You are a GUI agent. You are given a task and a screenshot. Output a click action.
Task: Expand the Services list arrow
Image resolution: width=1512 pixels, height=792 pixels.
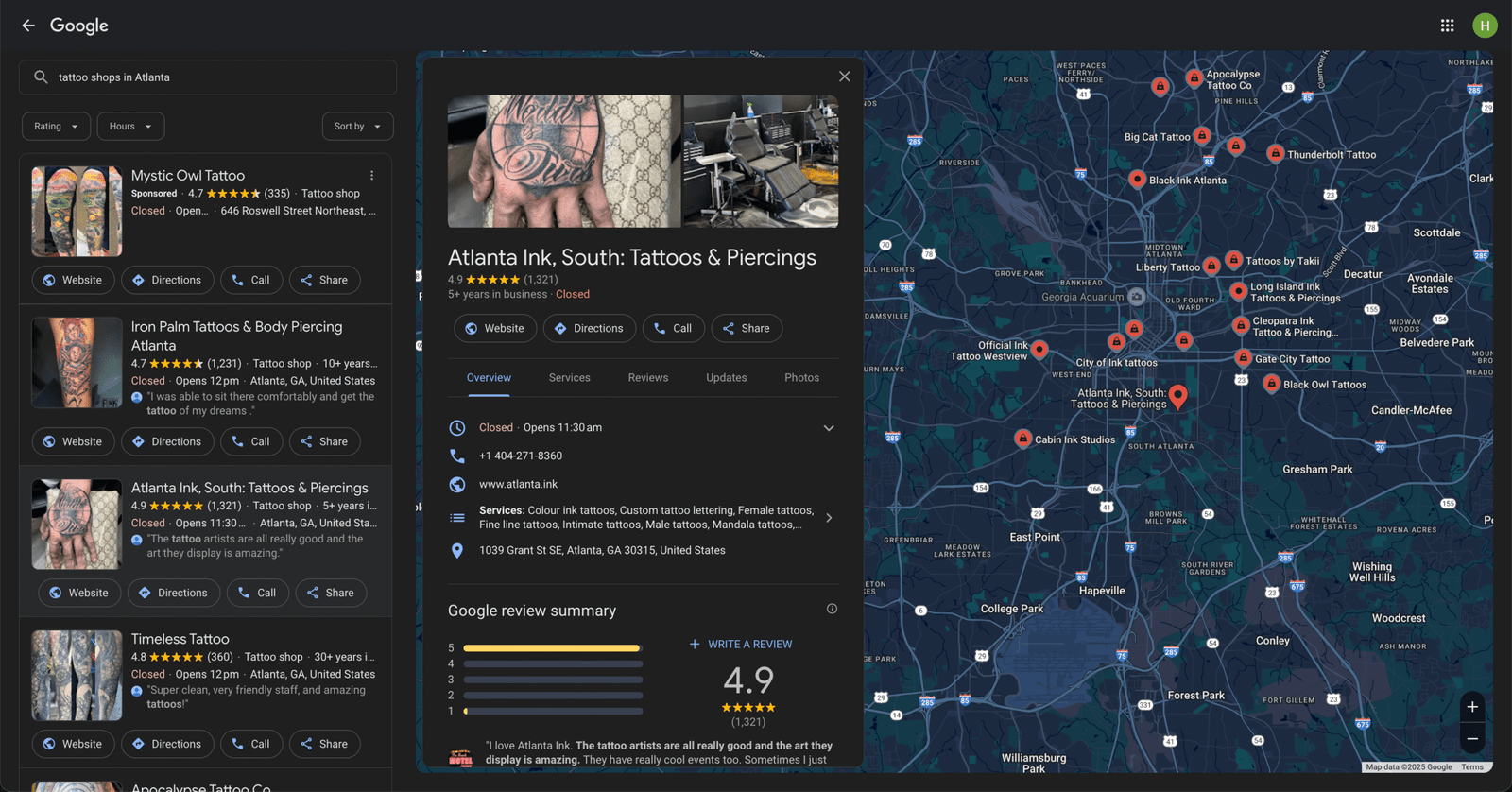click(829, 518)
